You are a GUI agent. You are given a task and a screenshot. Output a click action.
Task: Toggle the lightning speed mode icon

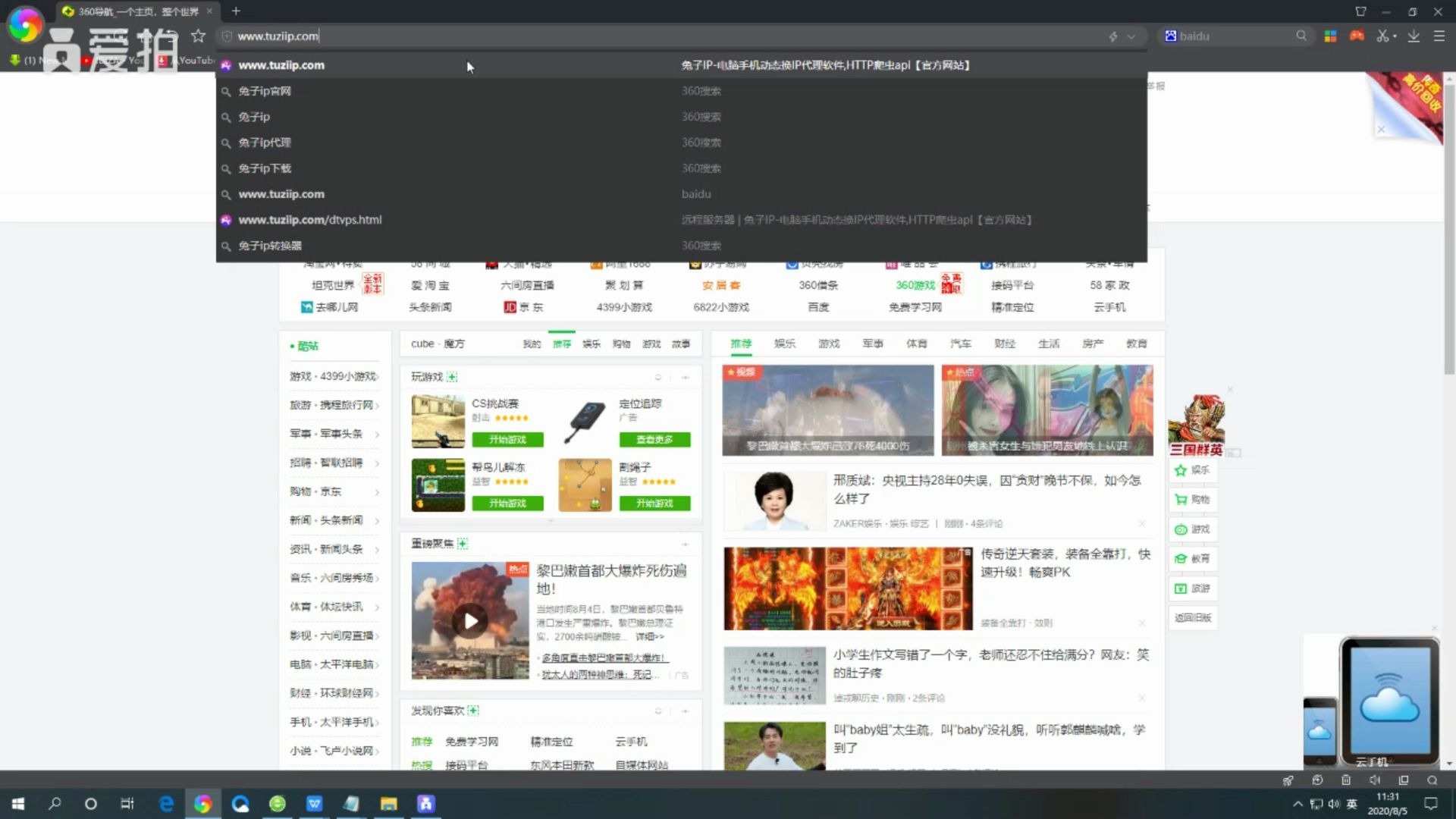(x=1113, y=36)
